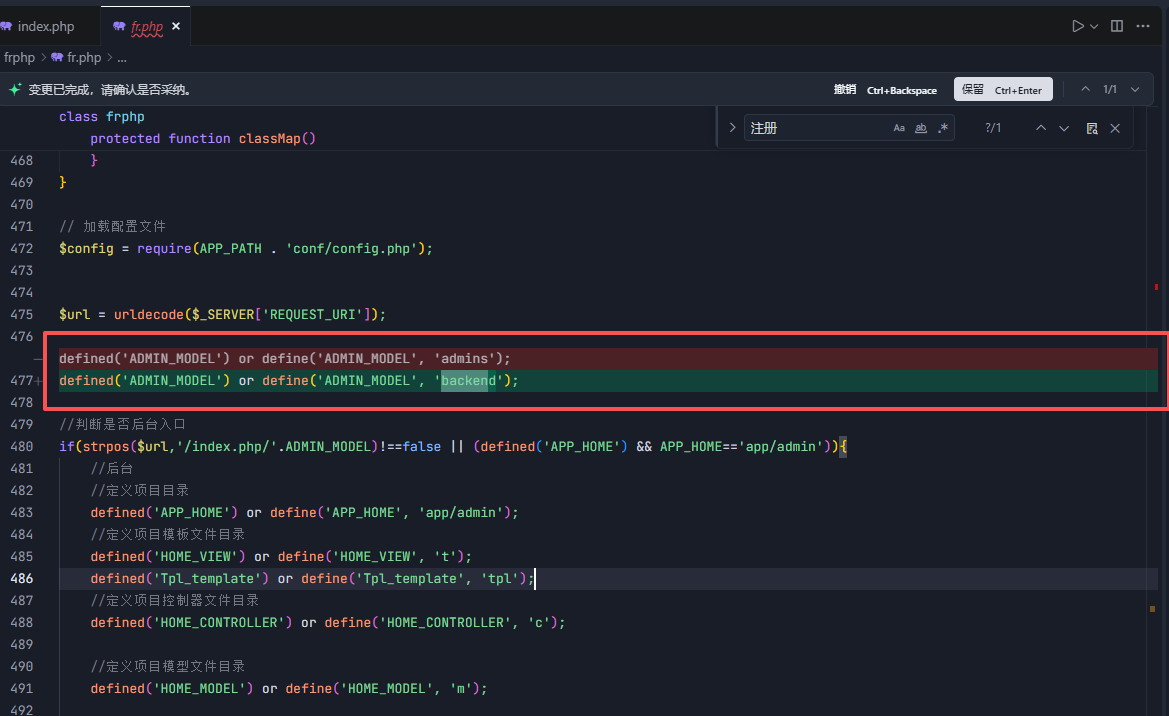Go to previous change in 1/1 navigator
This screenshot has width=1169, height=716.
[1086, 90]
